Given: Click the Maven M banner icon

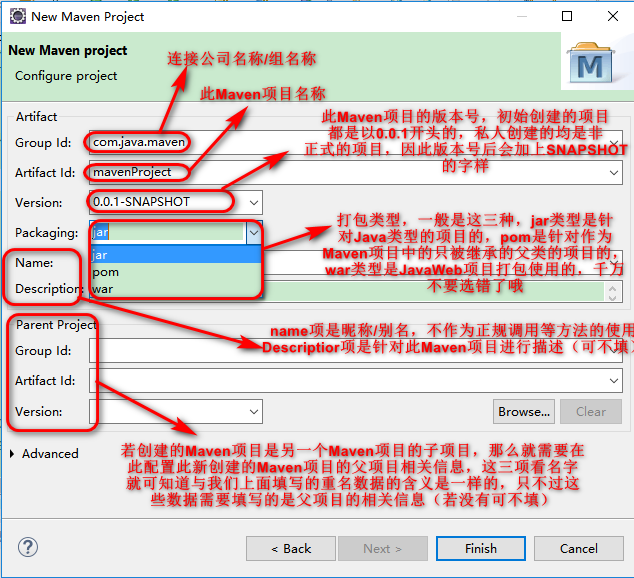Looking at the screenshot, I should [590, 63].
